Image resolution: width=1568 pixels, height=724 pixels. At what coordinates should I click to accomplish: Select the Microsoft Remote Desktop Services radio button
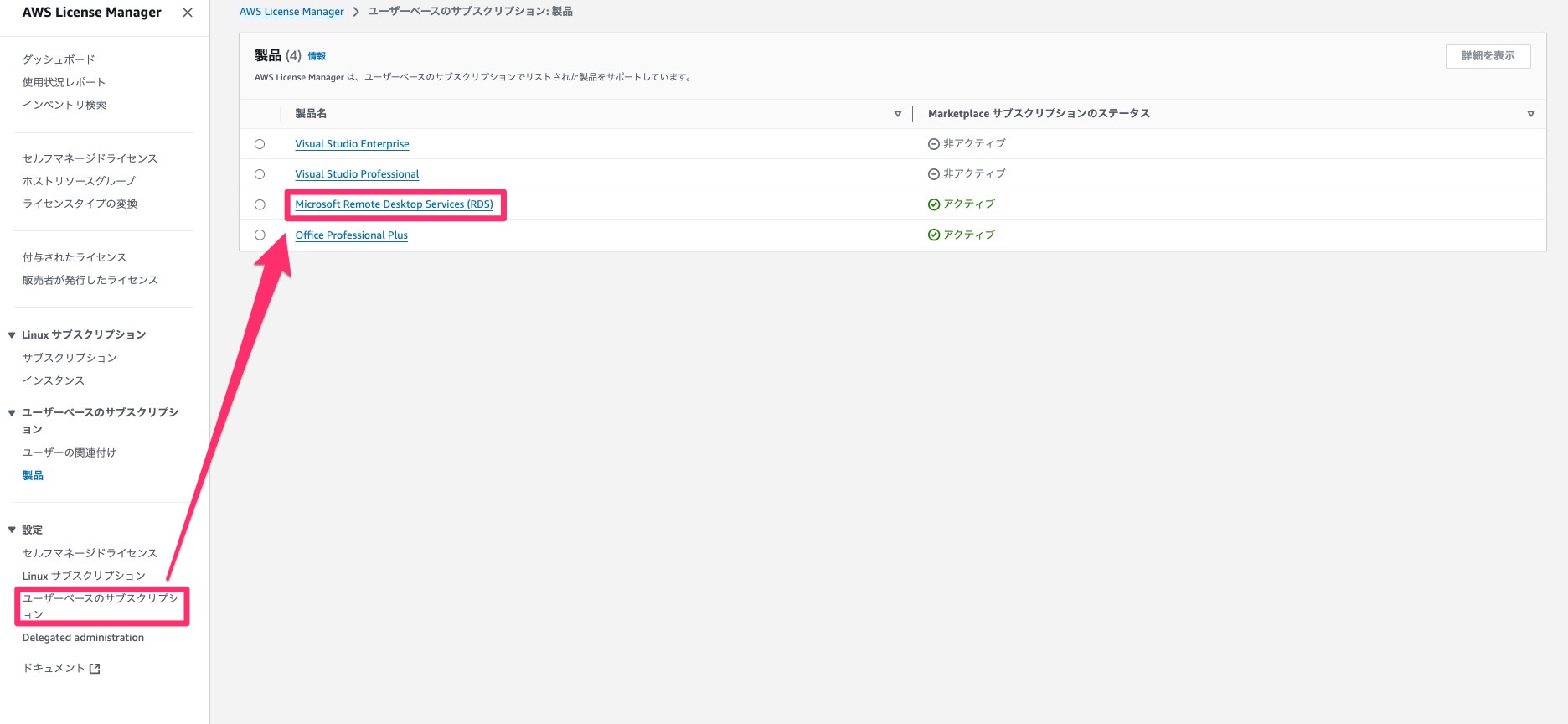pos(260,204)
